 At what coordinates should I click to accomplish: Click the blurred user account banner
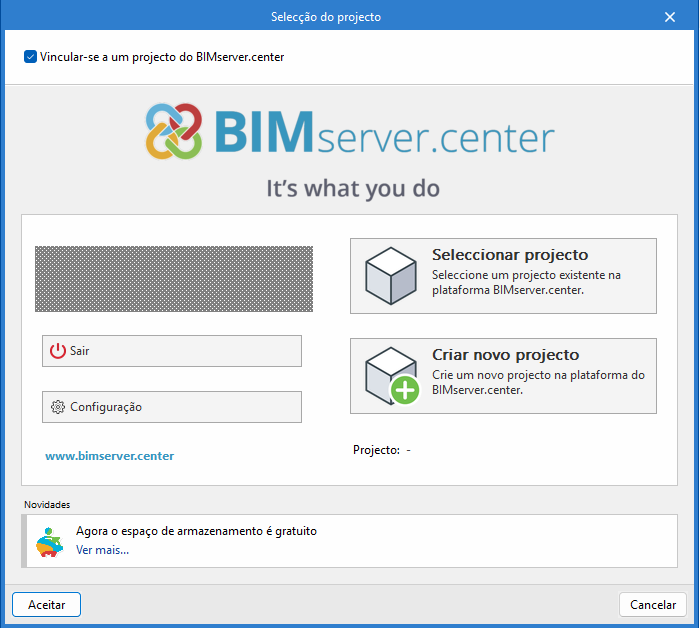(174, 279)
